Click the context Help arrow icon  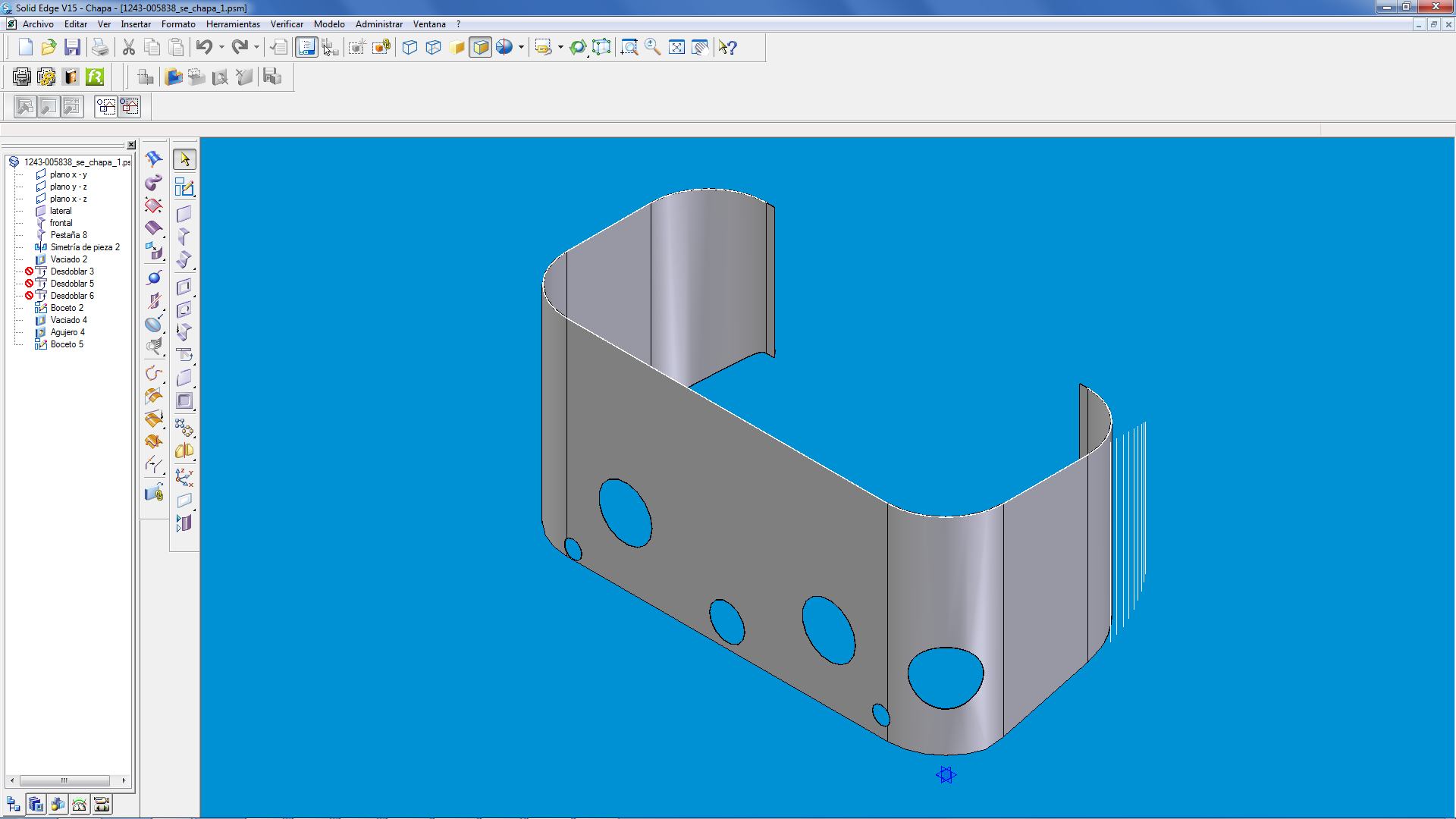pyautogui.click(x=728, y=47)
